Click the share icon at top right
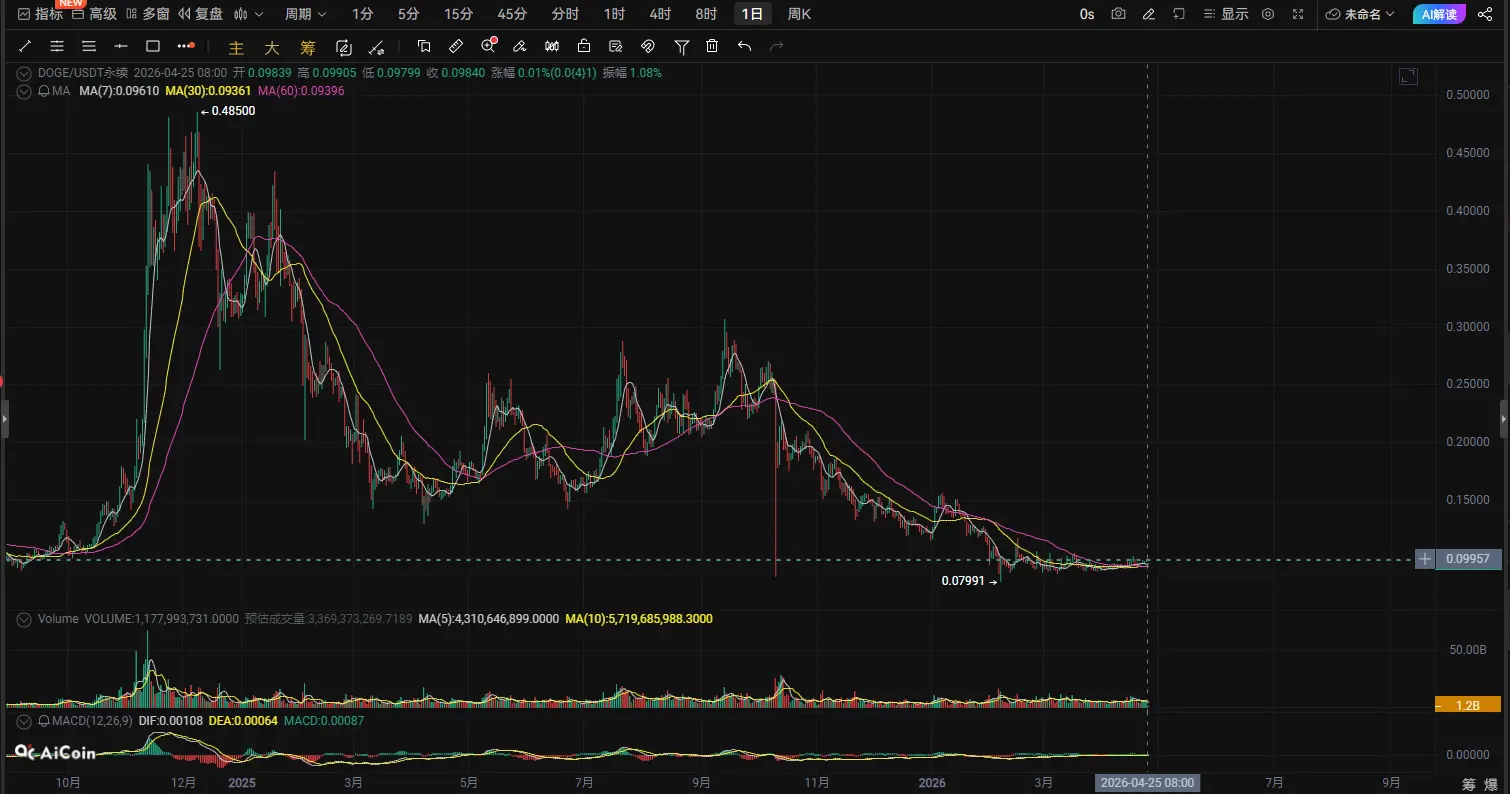Image resolution: width=1510 pixels, height=794 pixels. click(1485, 14)
